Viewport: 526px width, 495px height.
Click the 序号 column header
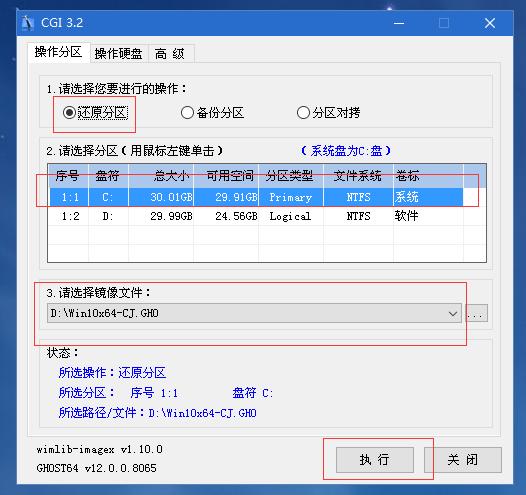68,176
